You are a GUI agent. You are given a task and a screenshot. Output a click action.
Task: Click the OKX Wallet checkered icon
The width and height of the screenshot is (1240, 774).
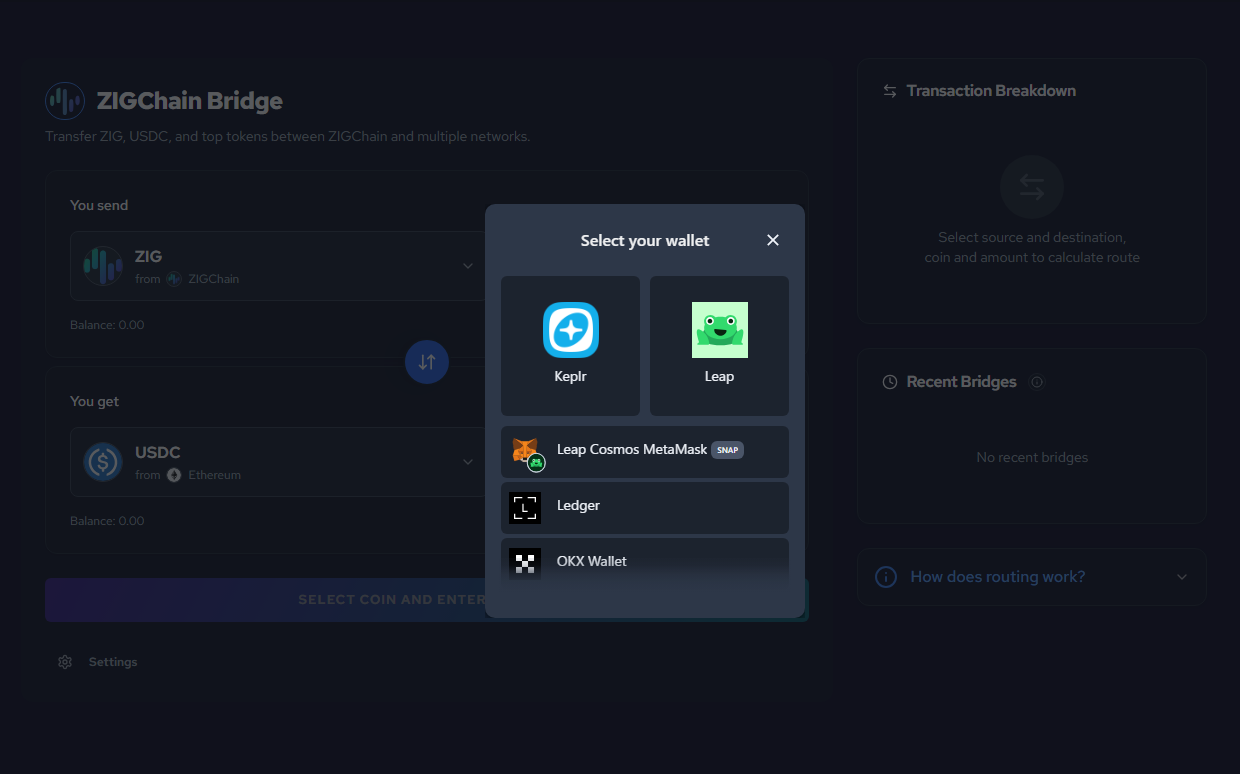coord(525,562)
